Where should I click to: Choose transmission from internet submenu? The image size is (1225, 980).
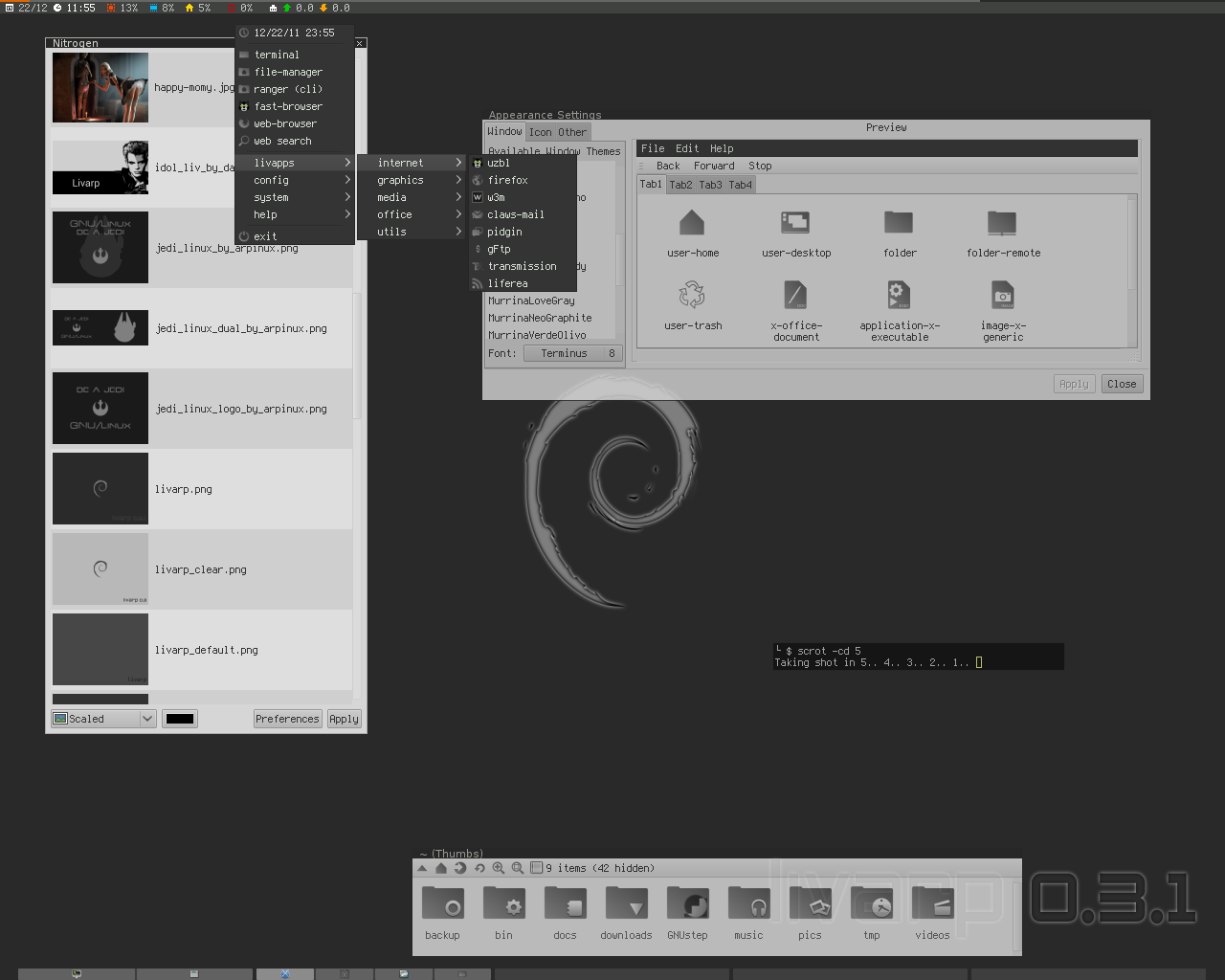click(x=523, y=266)
